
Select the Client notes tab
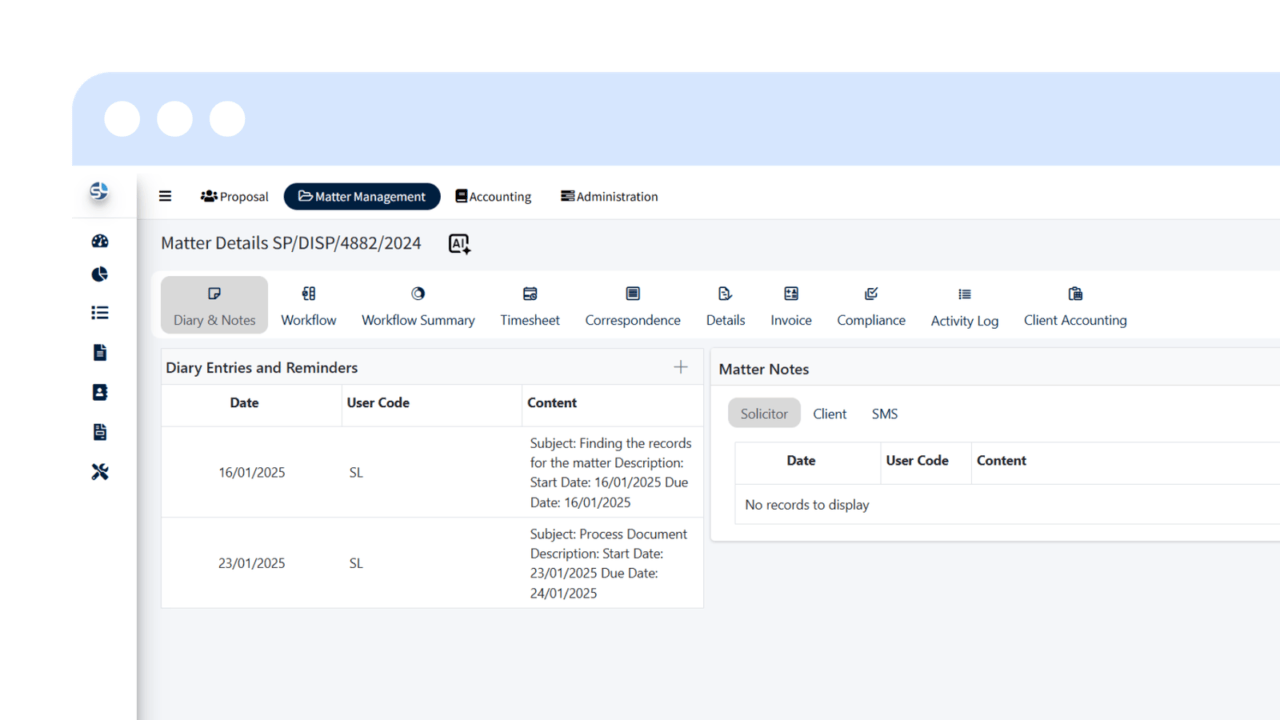(829, 413)
